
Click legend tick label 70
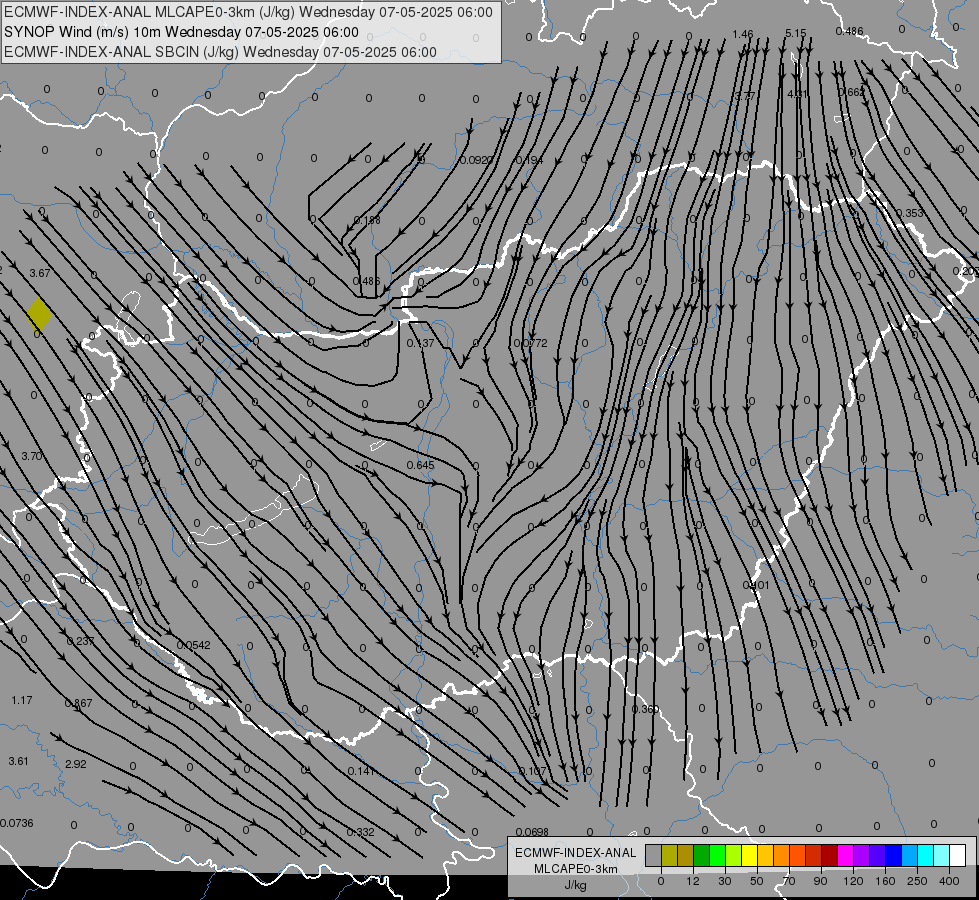pos(789,881)
